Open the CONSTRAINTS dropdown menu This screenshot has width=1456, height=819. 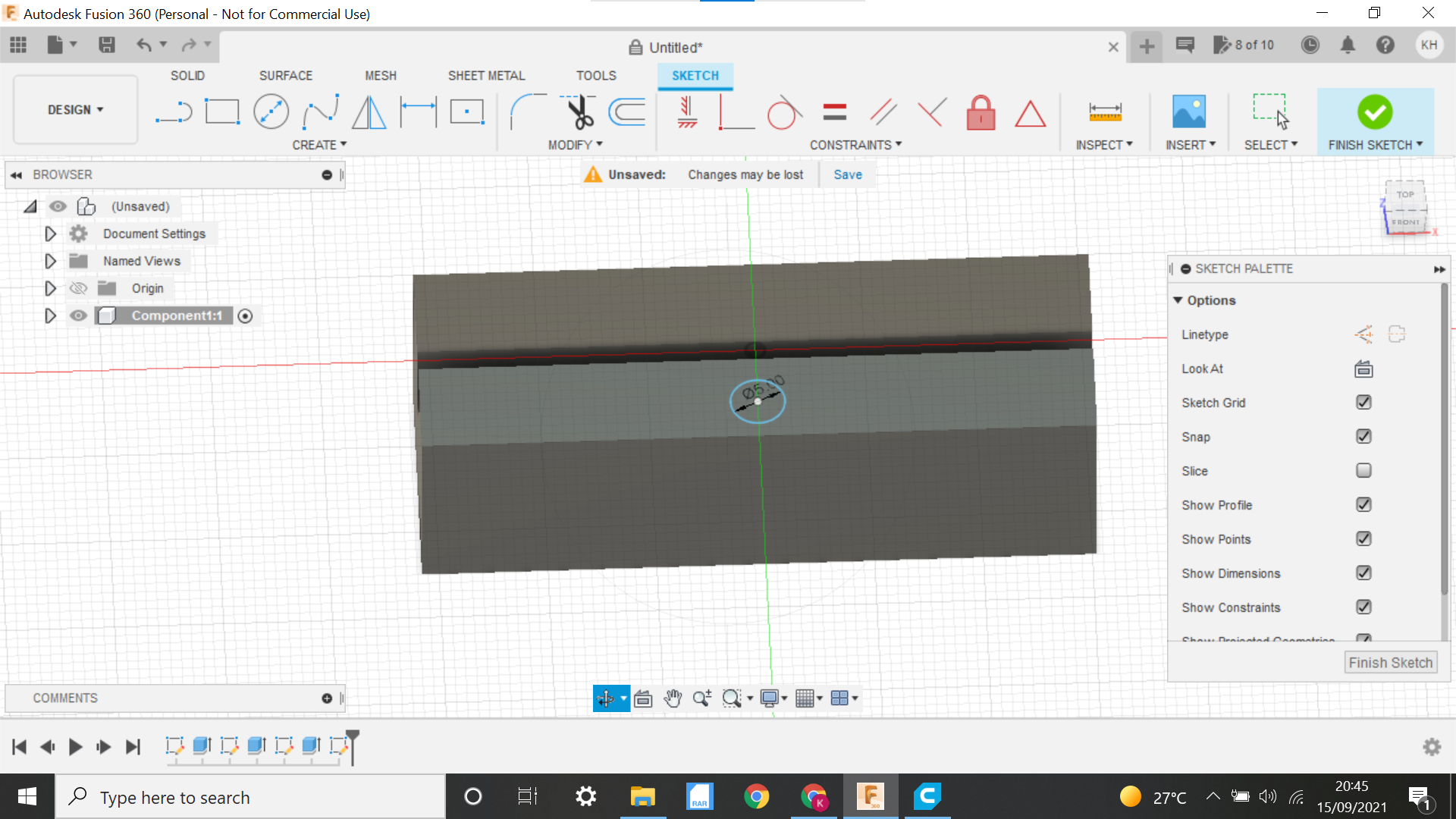(855, 145)
